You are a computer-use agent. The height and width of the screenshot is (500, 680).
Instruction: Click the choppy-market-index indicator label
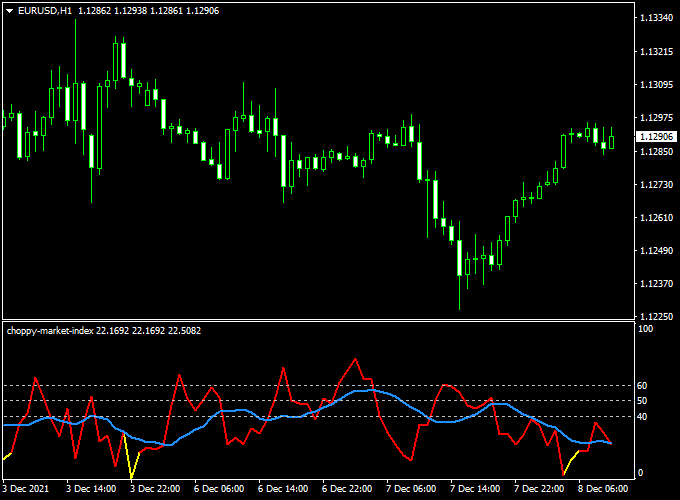[x=50, y=331]
